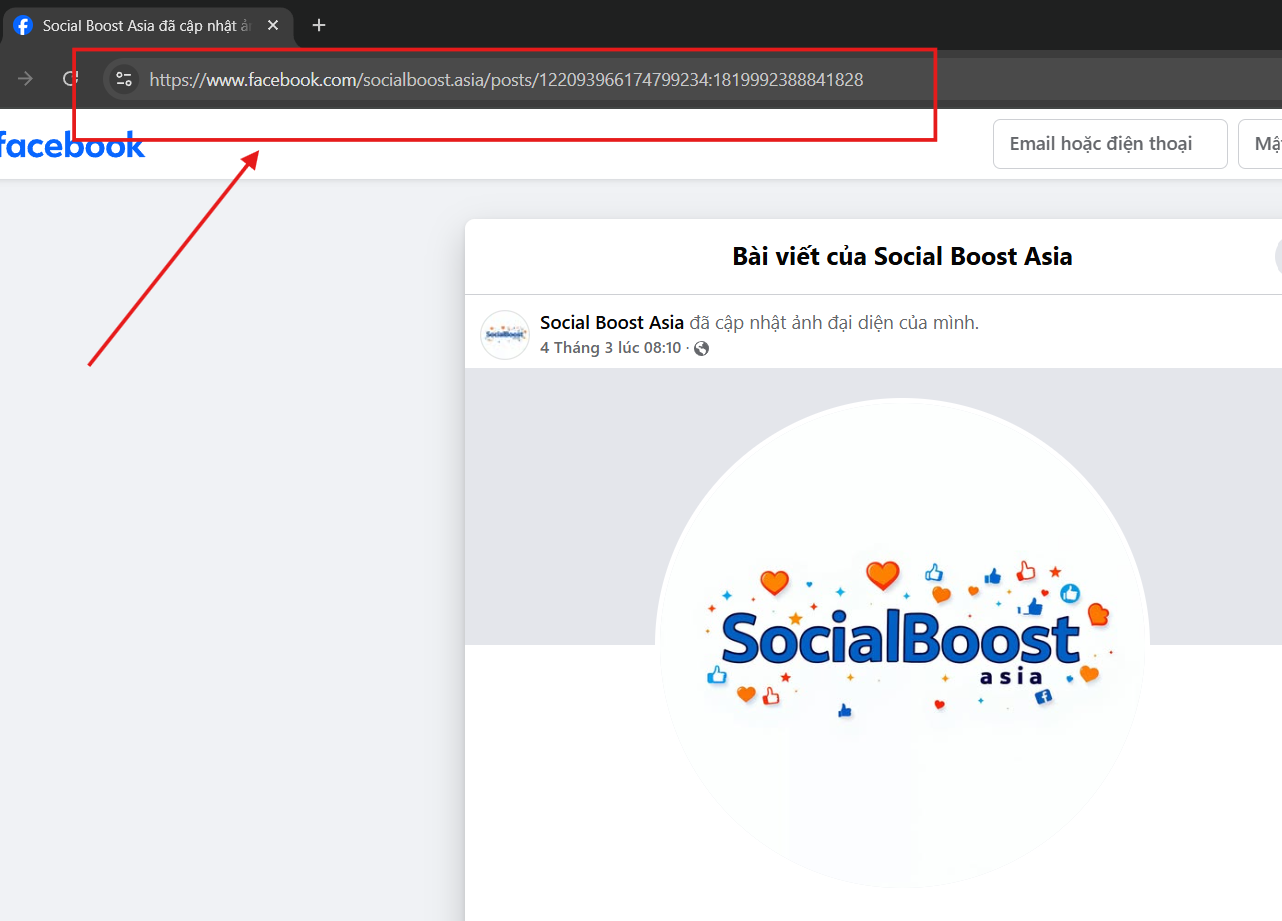Reload the current page
The image size is (1282, 921).
[x=69, y=79]
